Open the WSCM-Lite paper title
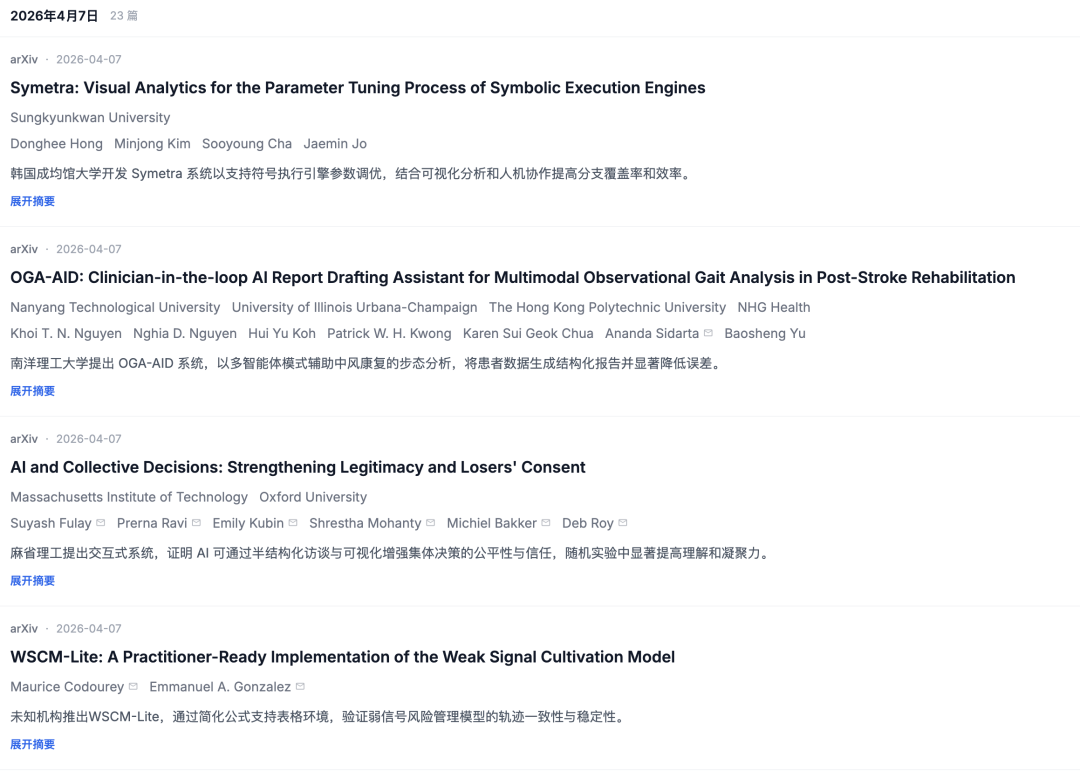This screenshot has height=772, width=1080. 342,657
